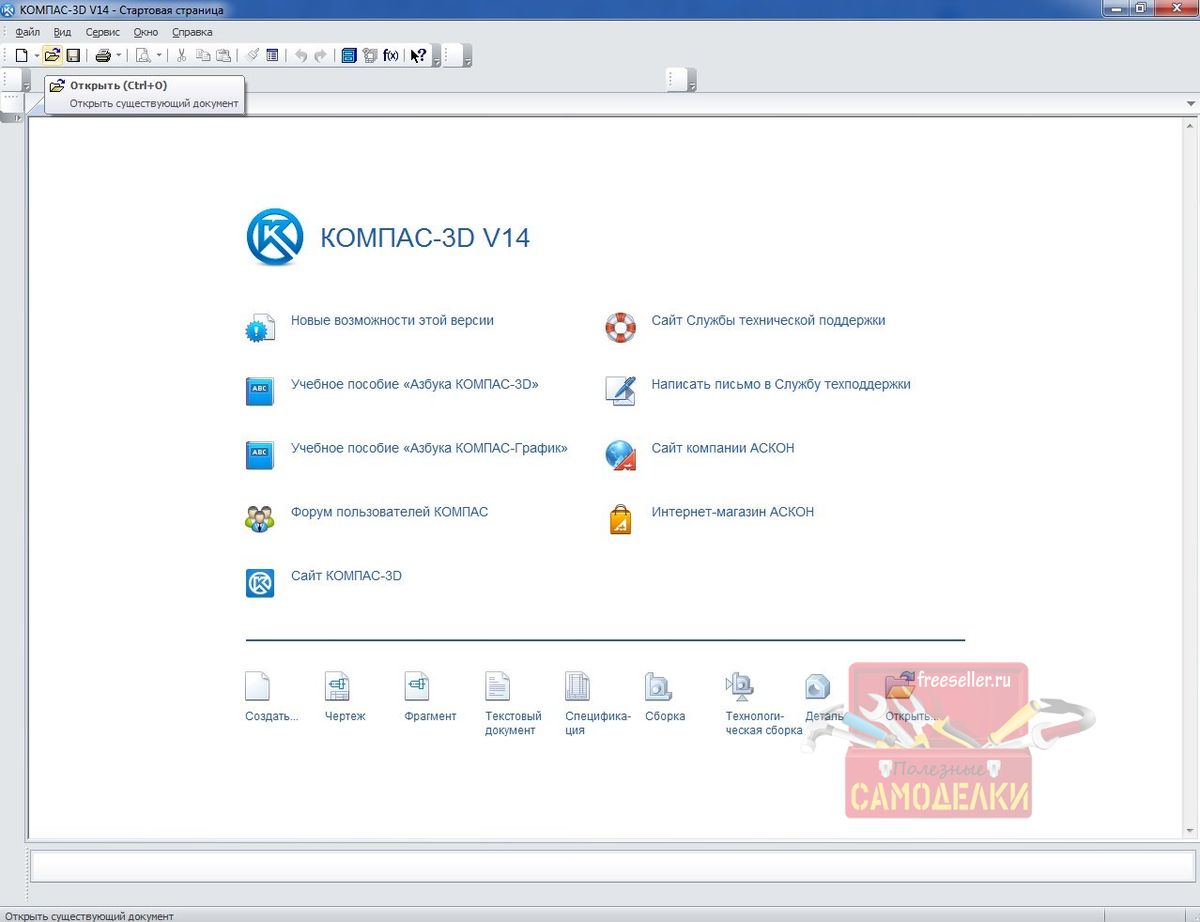The image size is (1200, 922).
Task: Click the printer icon in the toolbar
Action: pos(102,56)
